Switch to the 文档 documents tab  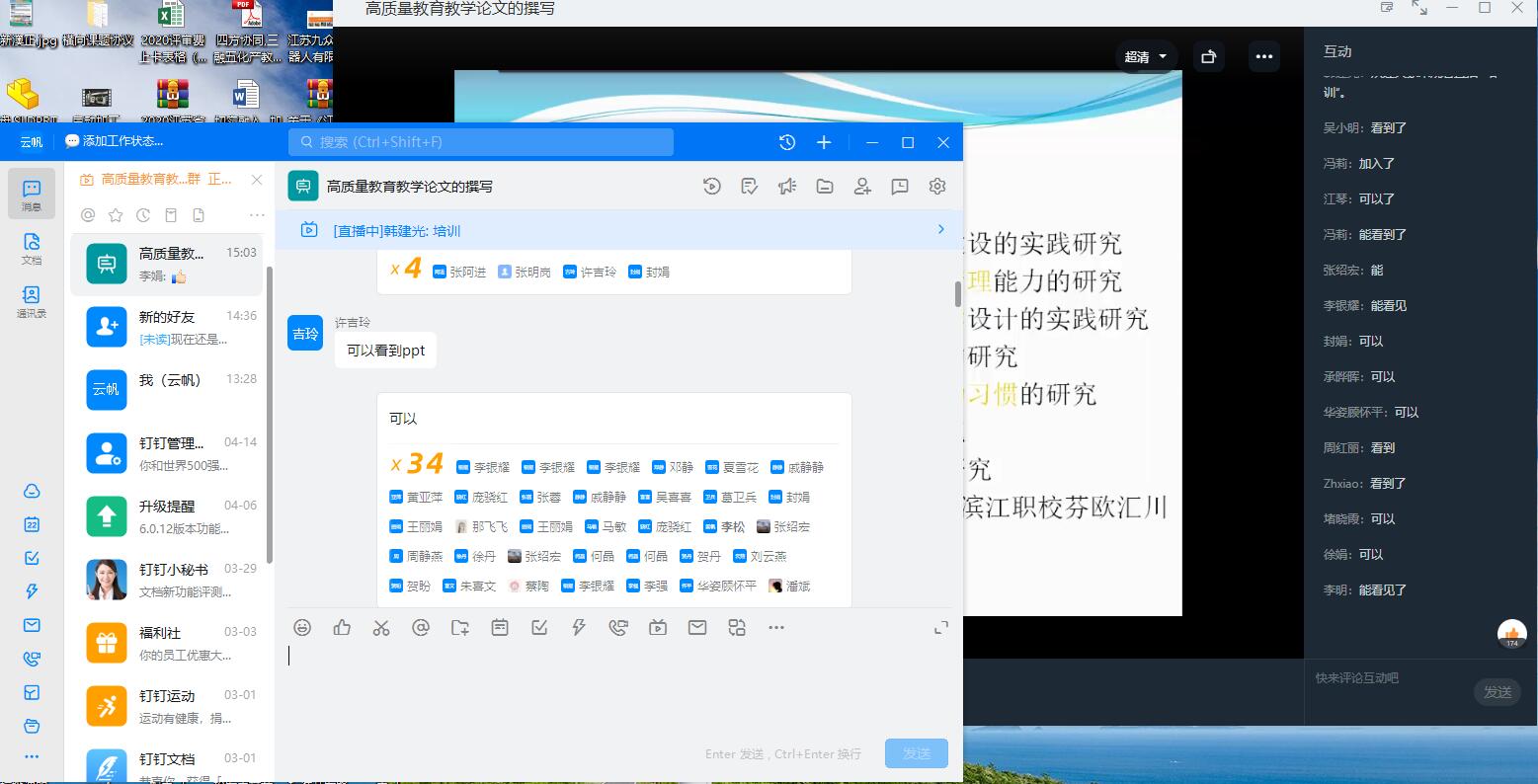[x=32, y=248]
